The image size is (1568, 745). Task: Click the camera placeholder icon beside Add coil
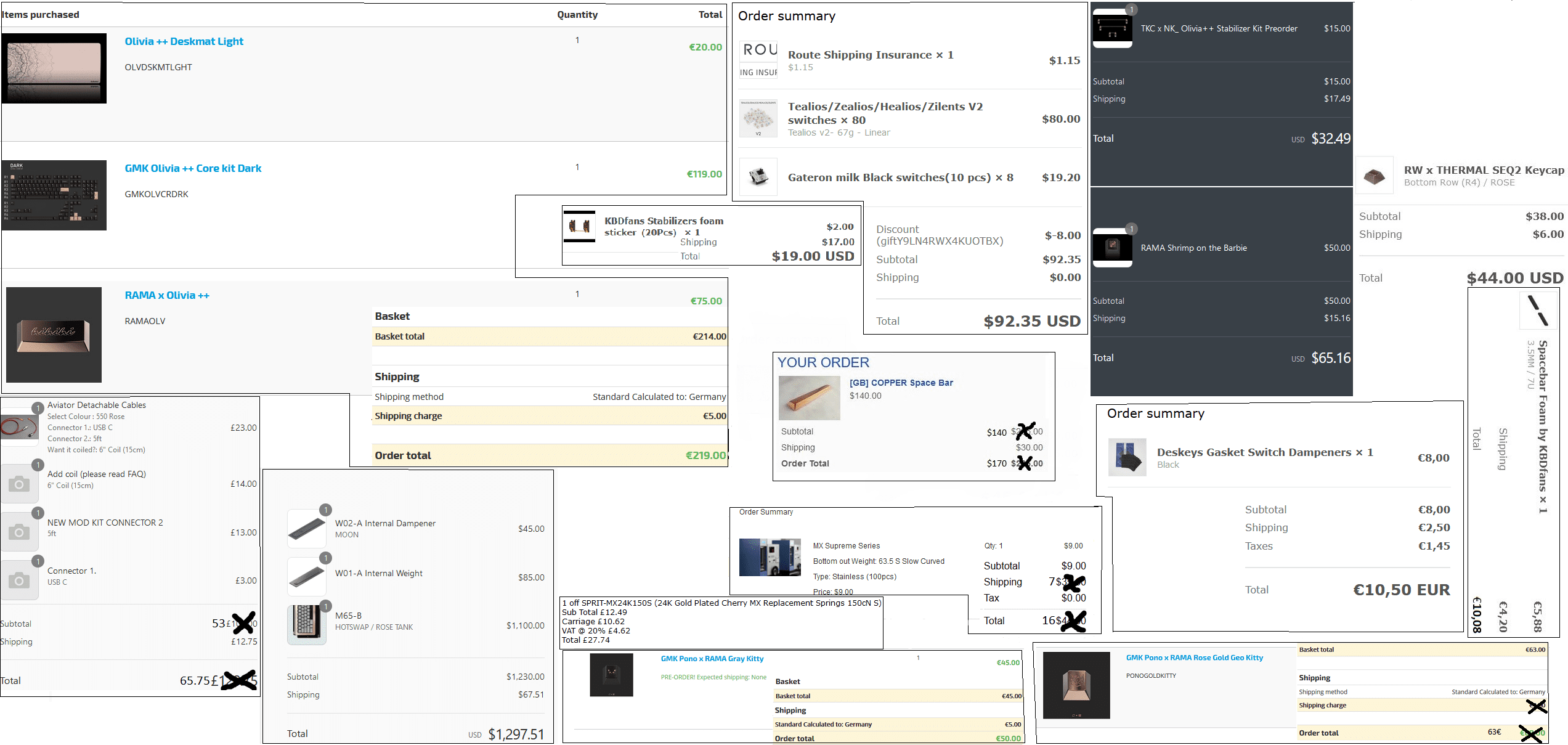point(19,484)
